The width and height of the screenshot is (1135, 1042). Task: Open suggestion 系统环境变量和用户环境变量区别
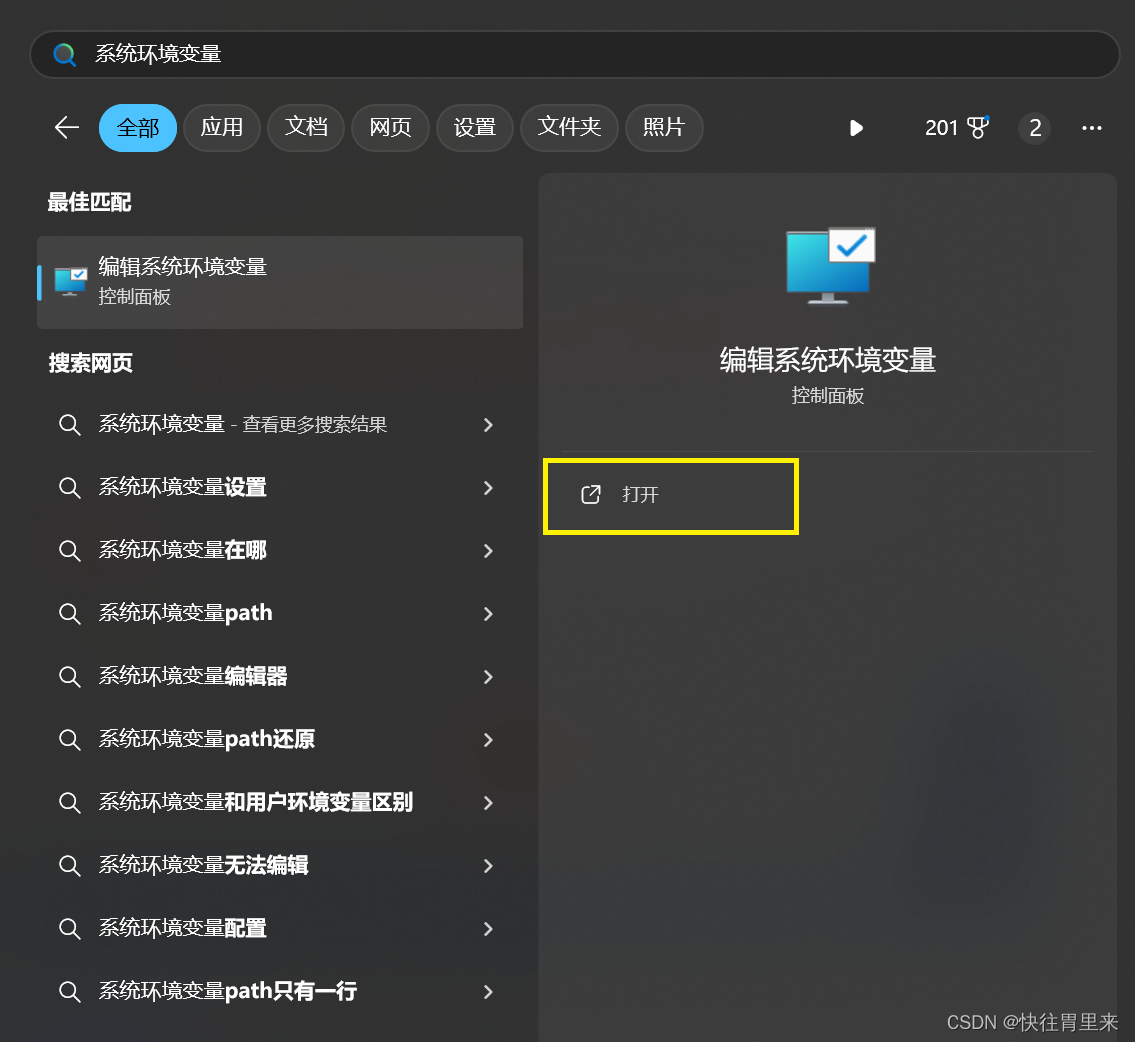(x=280, y=802)
